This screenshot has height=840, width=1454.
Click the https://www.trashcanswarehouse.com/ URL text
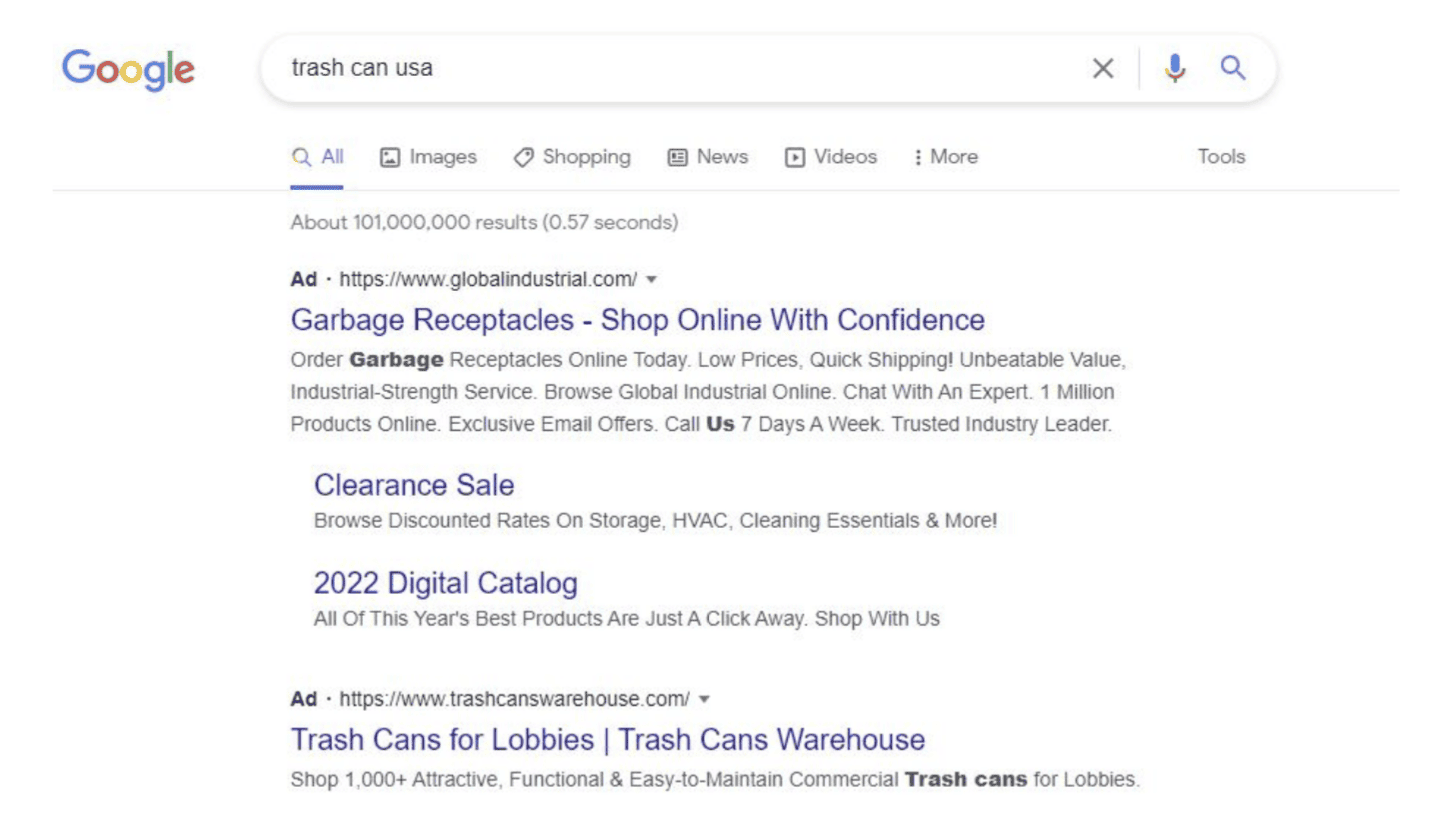pos(514,698)
